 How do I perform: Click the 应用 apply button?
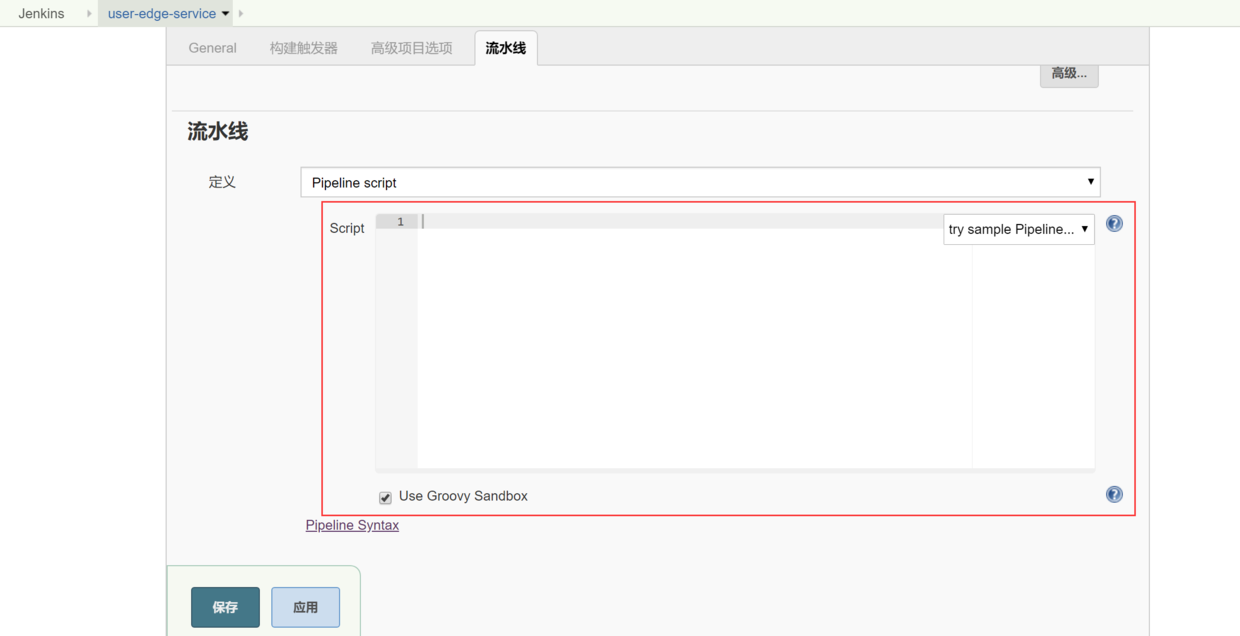coord(305,607)
